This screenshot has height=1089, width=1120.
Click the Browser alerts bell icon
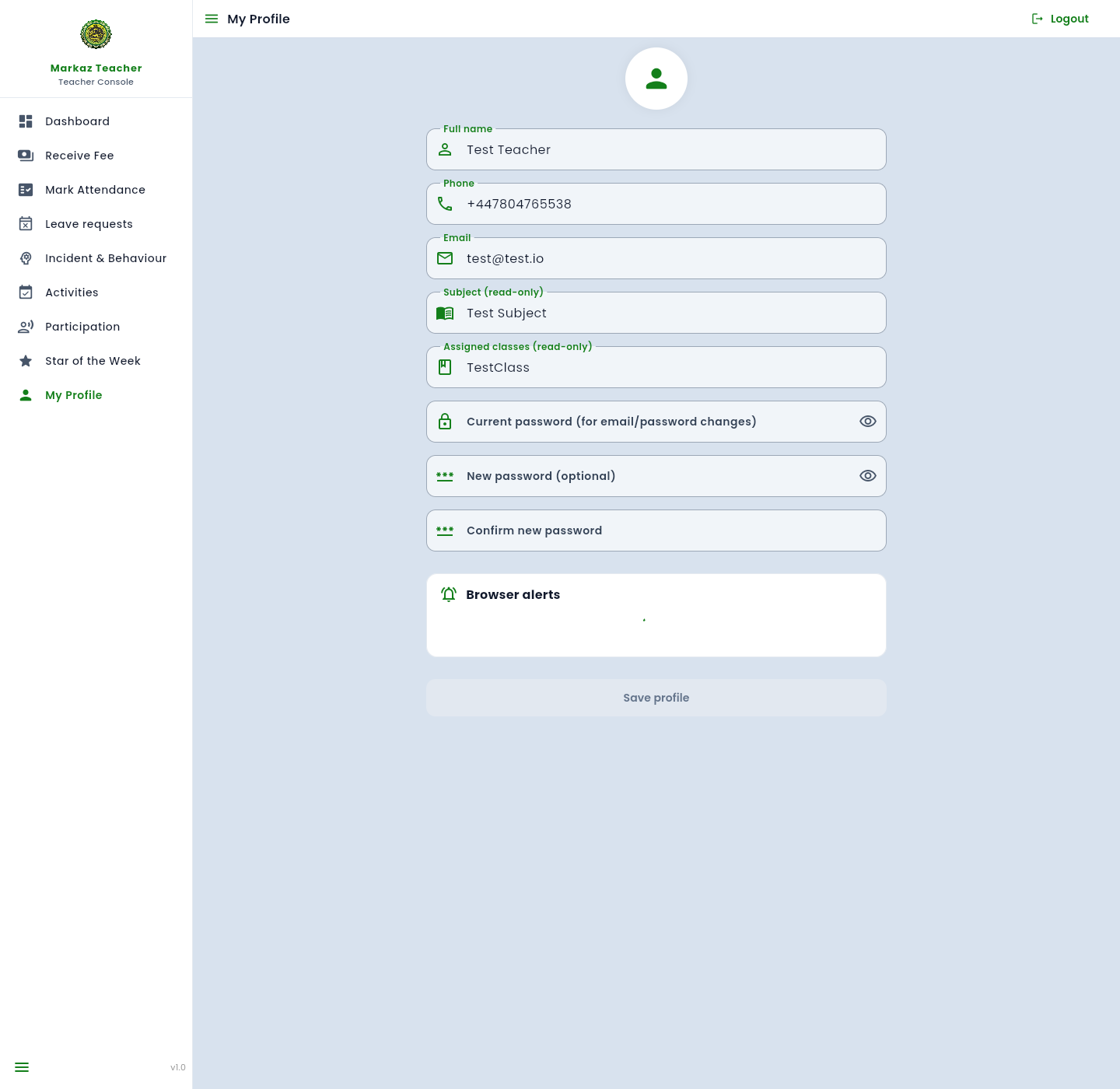pos(449,594)
